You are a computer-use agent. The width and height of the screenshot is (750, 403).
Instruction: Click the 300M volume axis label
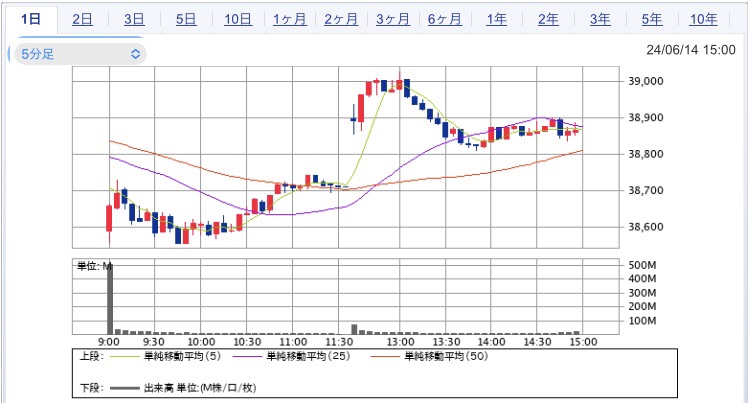(642, 293)
